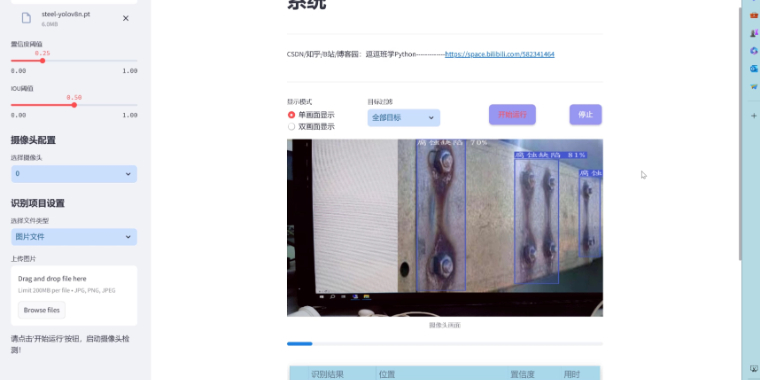The image size is (760, 380).
Task: Open the space.bilibili.com link
Action: coord(500,54)
